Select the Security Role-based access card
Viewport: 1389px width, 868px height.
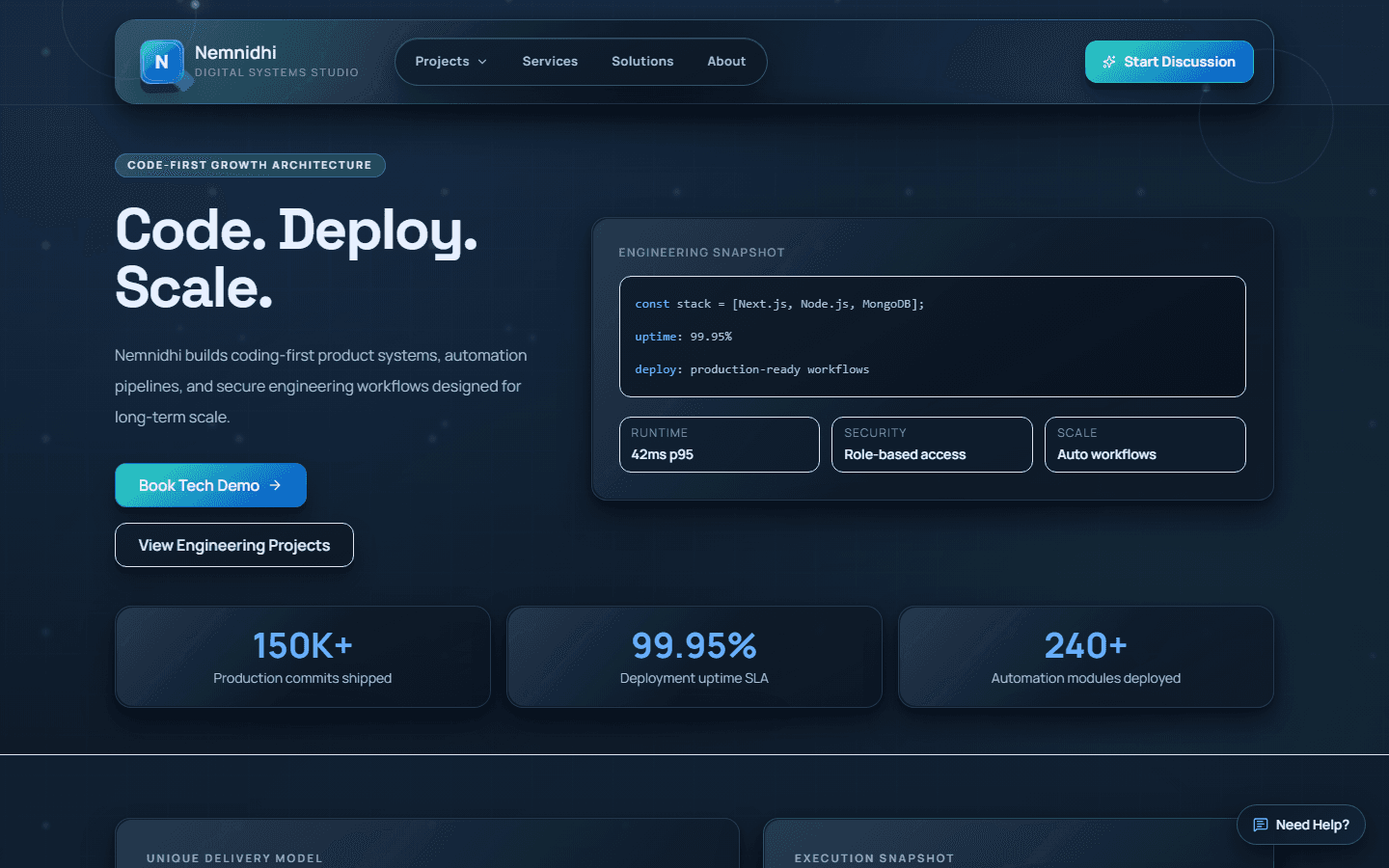[932, 445]
